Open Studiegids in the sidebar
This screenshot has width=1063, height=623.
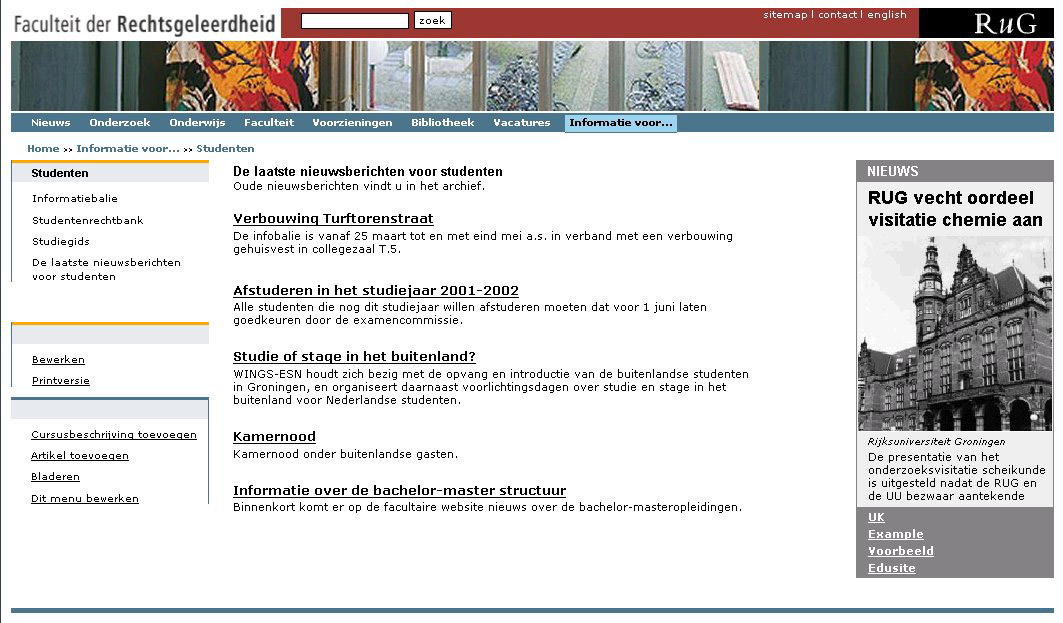point(61,241)
